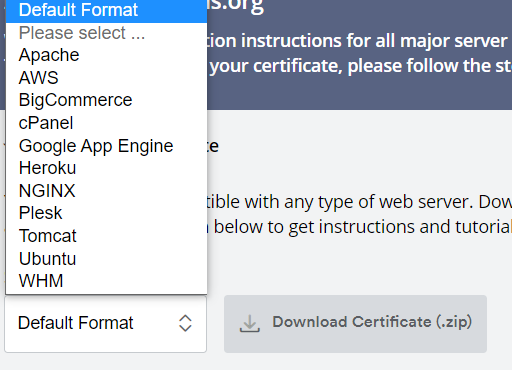Viewport: 512px width, 370px height.
Task: Pick Google App Engine from the list
Action: tap(106, 146)
